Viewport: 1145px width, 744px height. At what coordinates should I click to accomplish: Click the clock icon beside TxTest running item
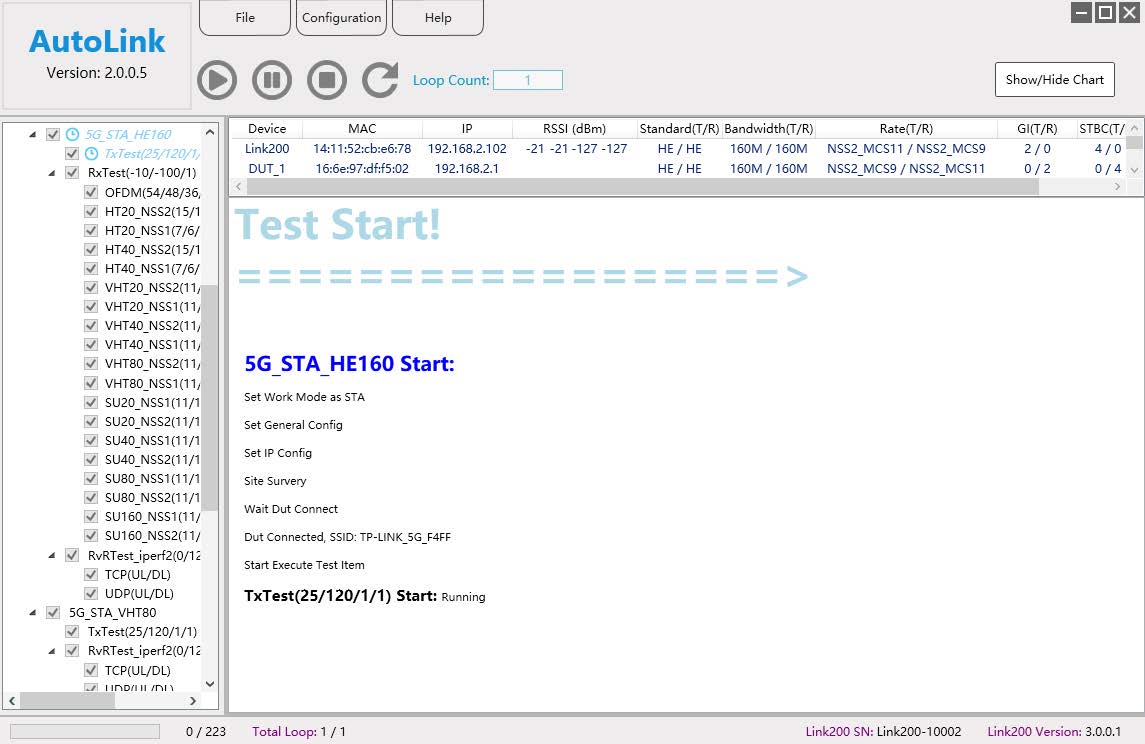[91, 153]
